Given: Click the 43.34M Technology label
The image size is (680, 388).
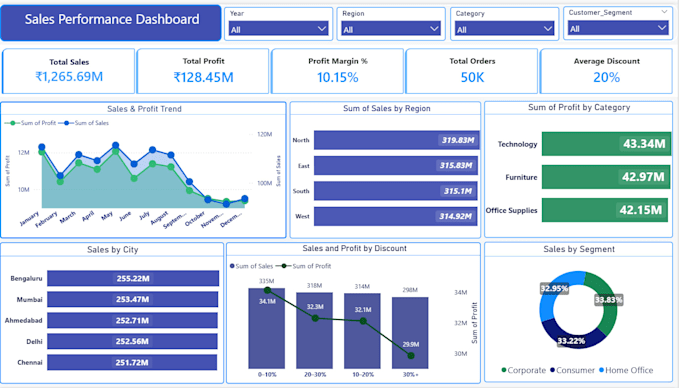Looking at the screenshot, I should click(644, 144).
